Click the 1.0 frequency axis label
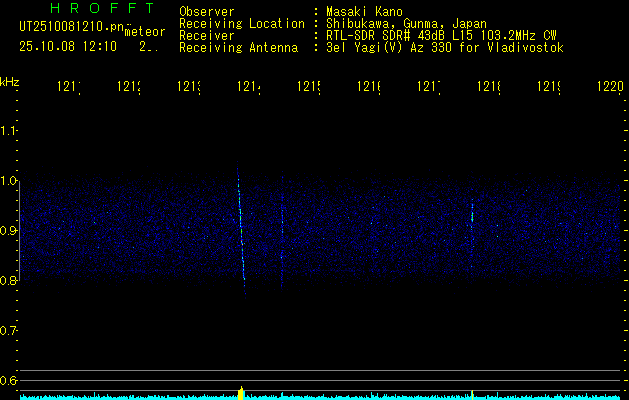 9,181
